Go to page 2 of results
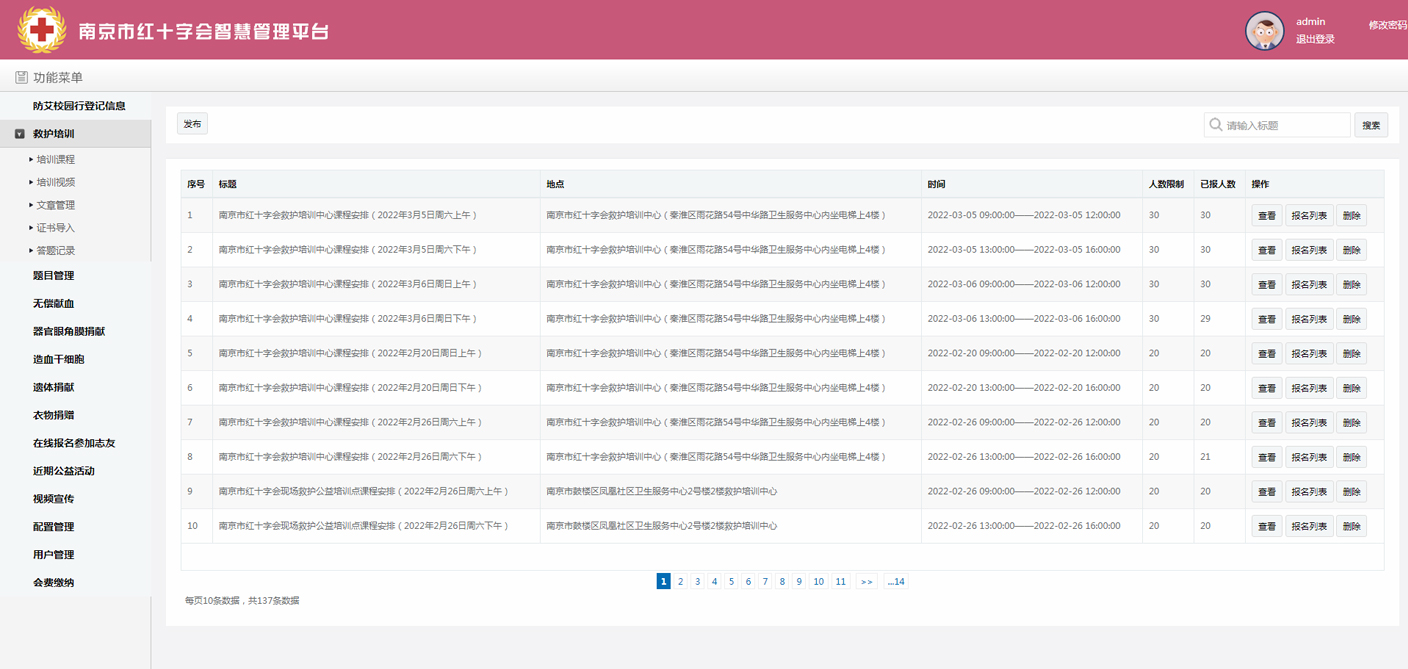This screenshot has height=669, width=1408. (680, 581)
